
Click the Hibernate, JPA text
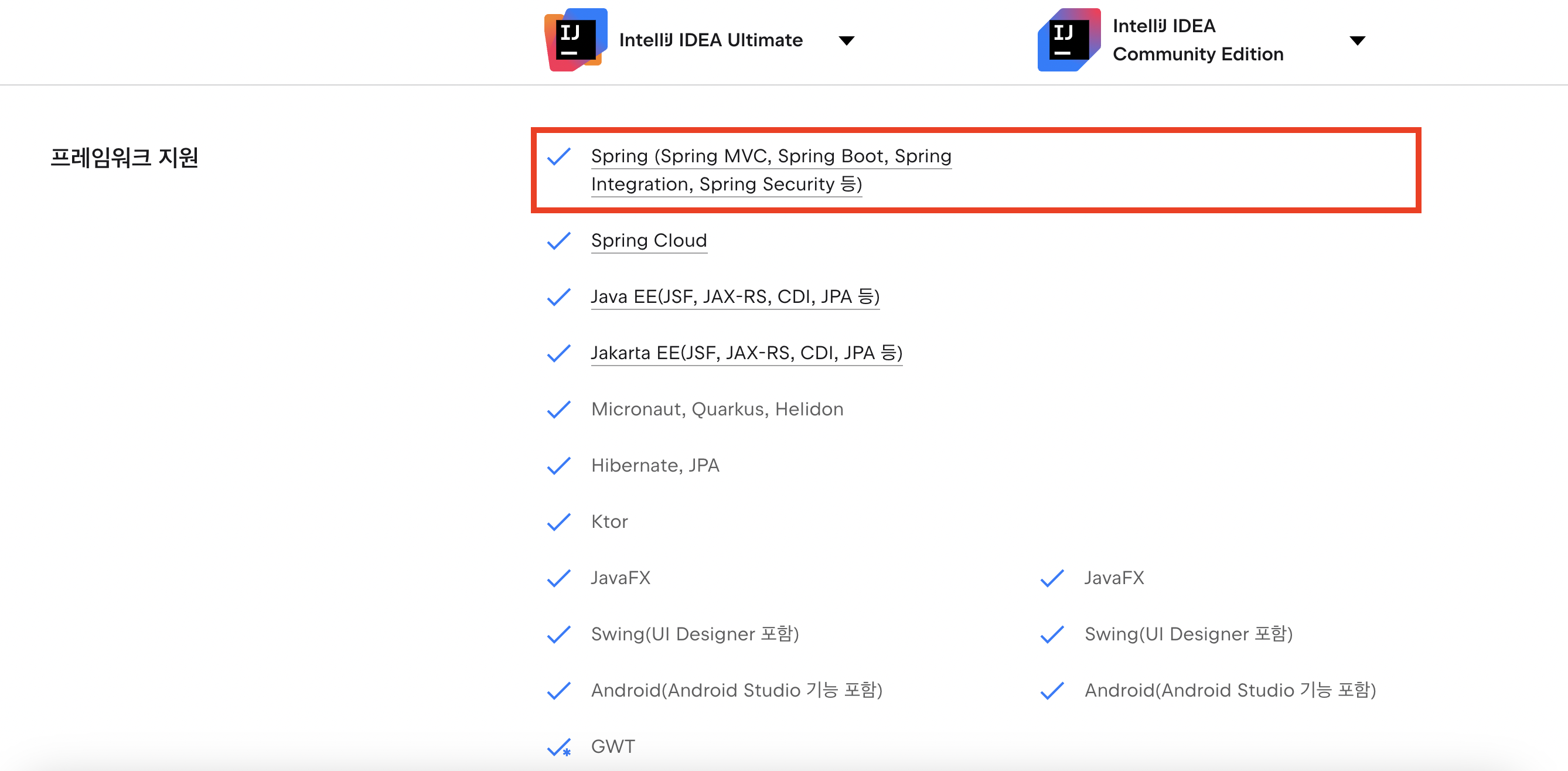655,466
